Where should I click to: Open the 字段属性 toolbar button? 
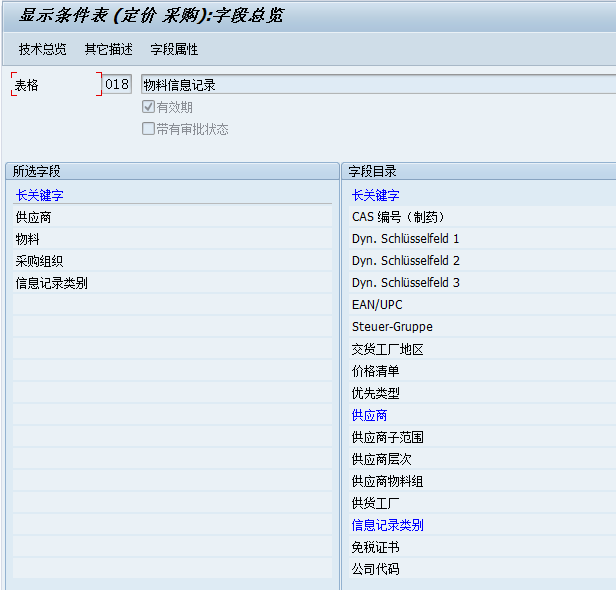[x=174, y=49]
